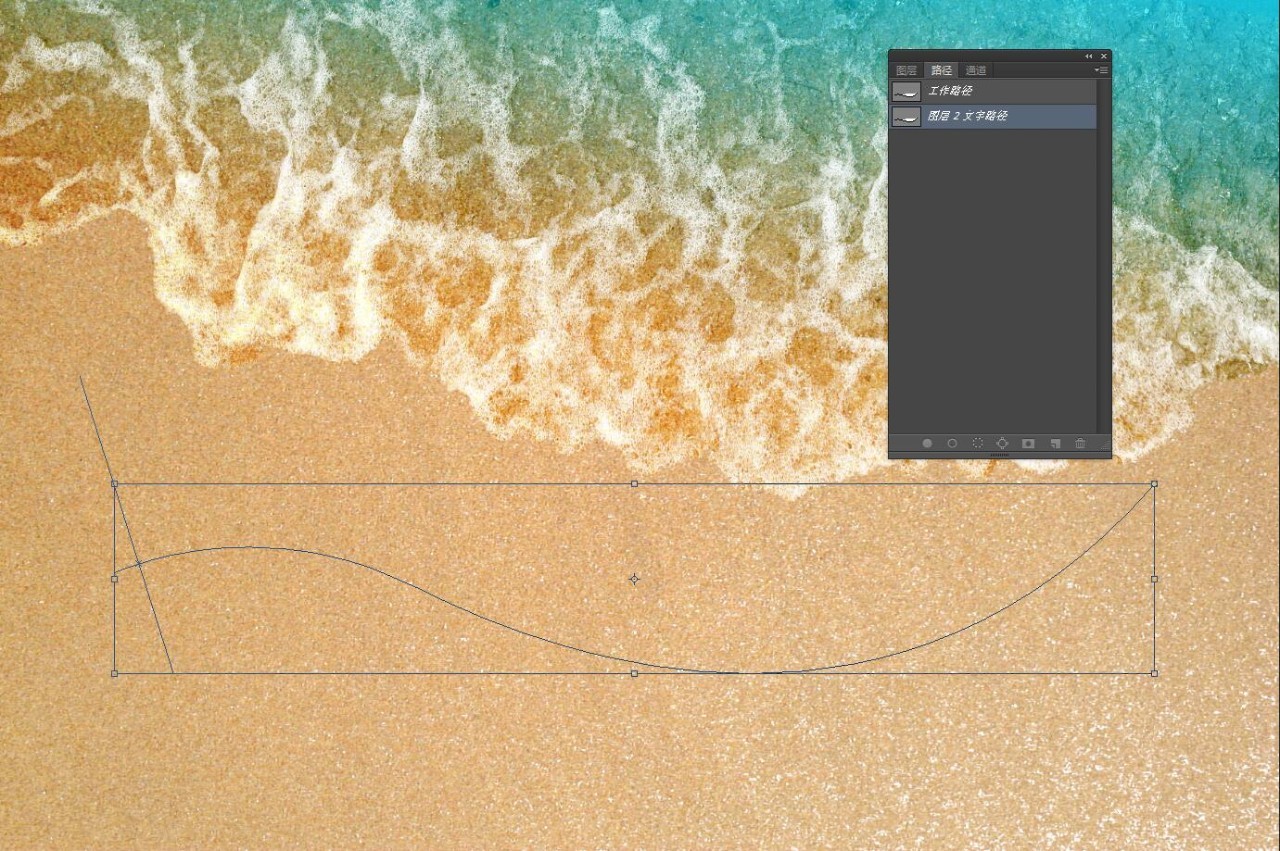Screen dimensions: 1280x851
Task: Close the floating Paths panel
Action: [x=1104, y=56]
